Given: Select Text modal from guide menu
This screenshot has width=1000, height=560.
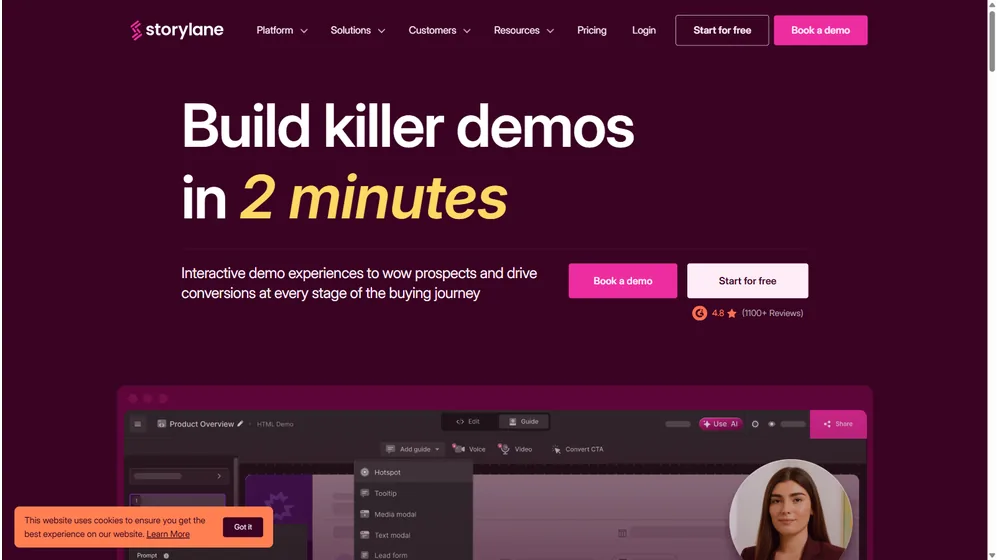Looking at the screenshot, I should pyautogui.click(x=413, y=535).
